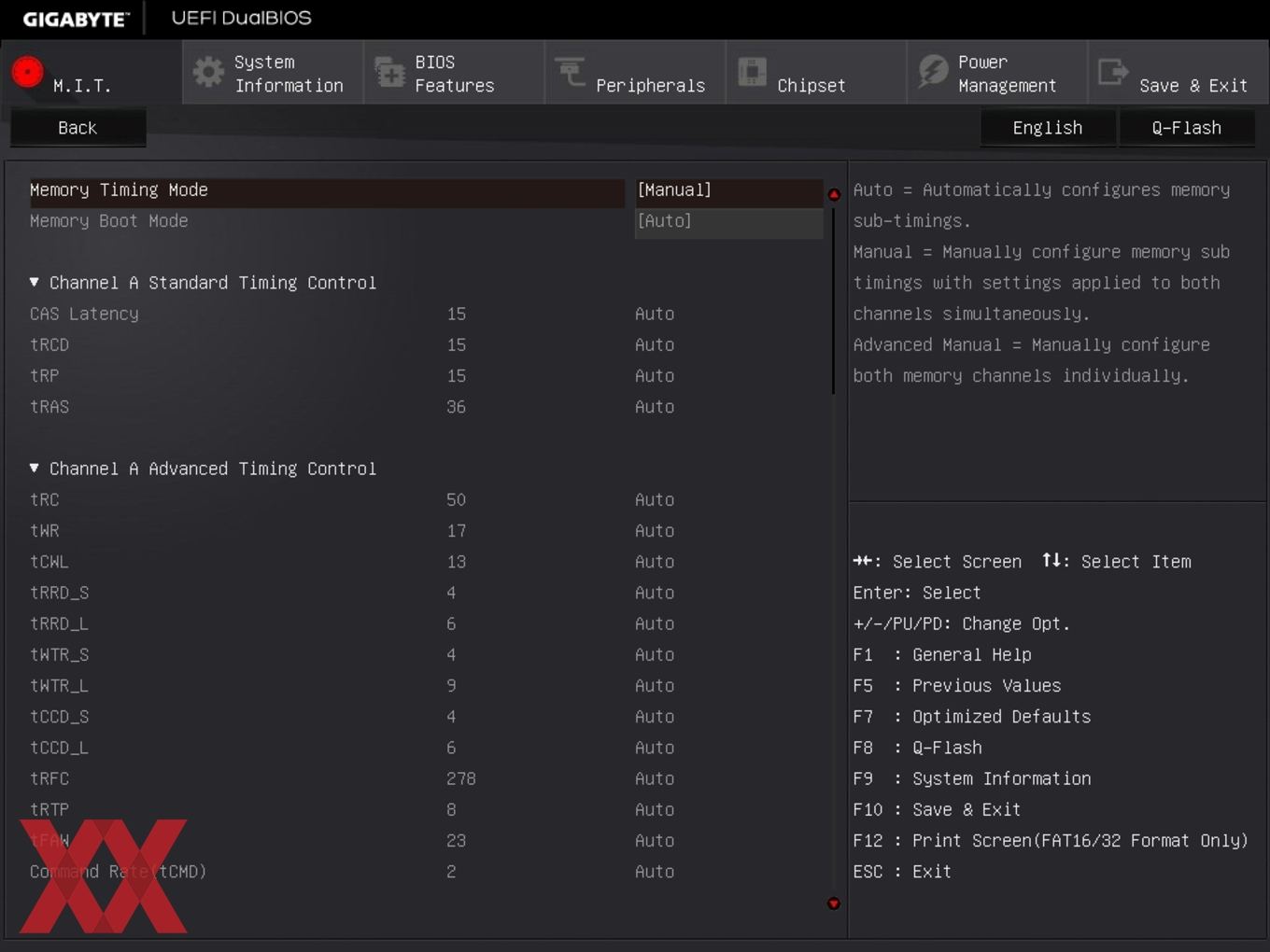Viewport: 1270px width, 952px height.
Task: Select the Memory Boot Mode row
Action: tap(327, 221)
